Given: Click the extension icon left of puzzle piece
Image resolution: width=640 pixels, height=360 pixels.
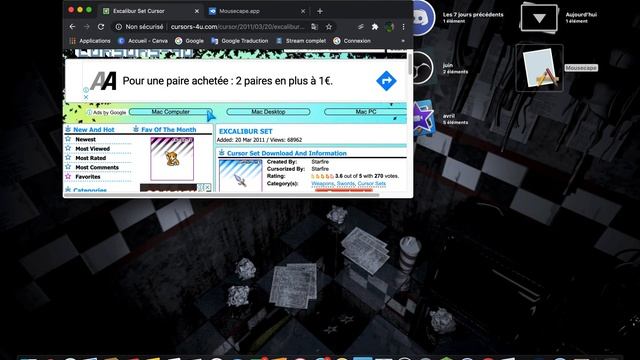Looking at the screenshot, I should pos(361,27).
